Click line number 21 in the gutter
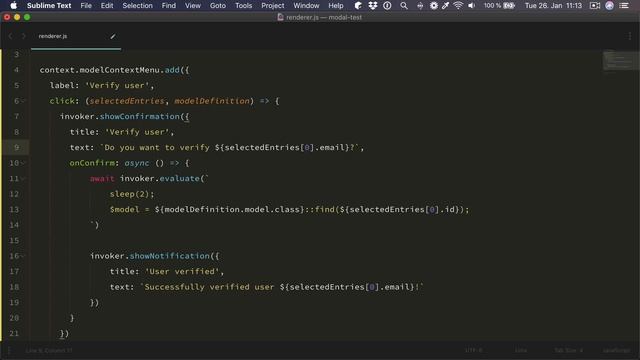The height and width of the screenshot is (360, 640). pyautogui.click(x=14, y=333)
